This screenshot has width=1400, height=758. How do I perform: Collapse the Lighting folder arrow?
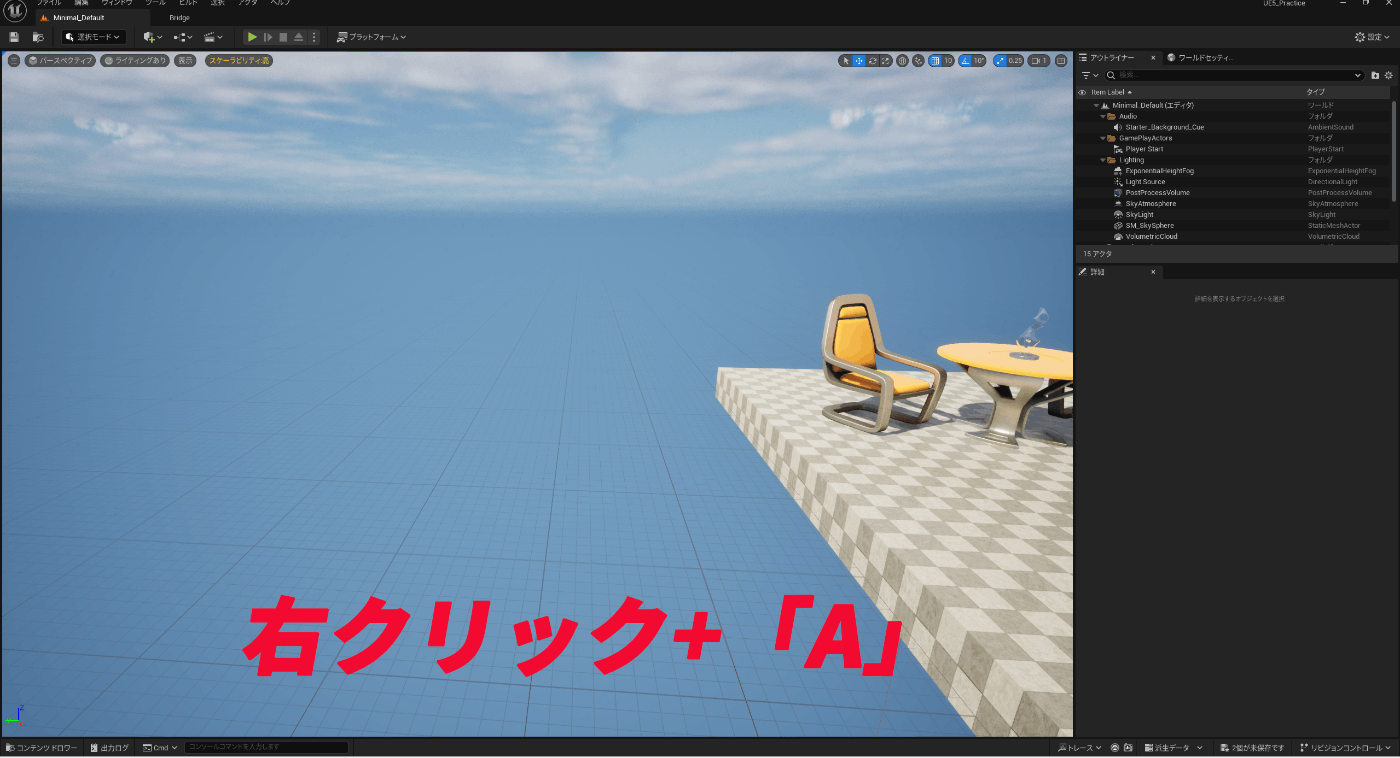tap(1103, 160)
